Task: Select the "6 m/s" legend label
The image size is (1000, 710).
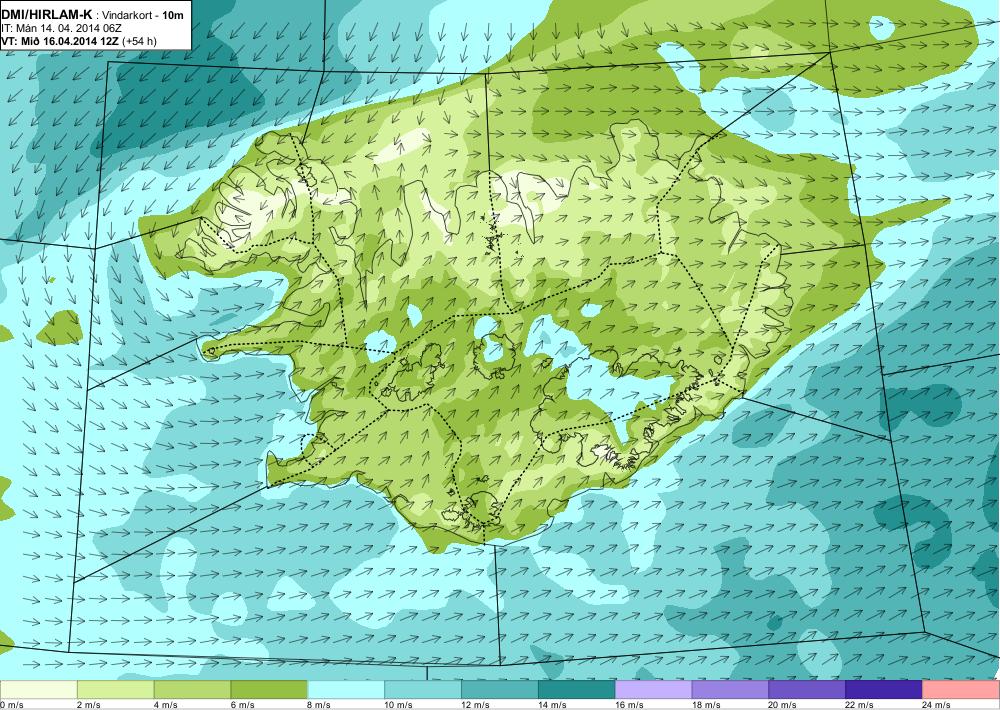Action: [x=242, y=705]
